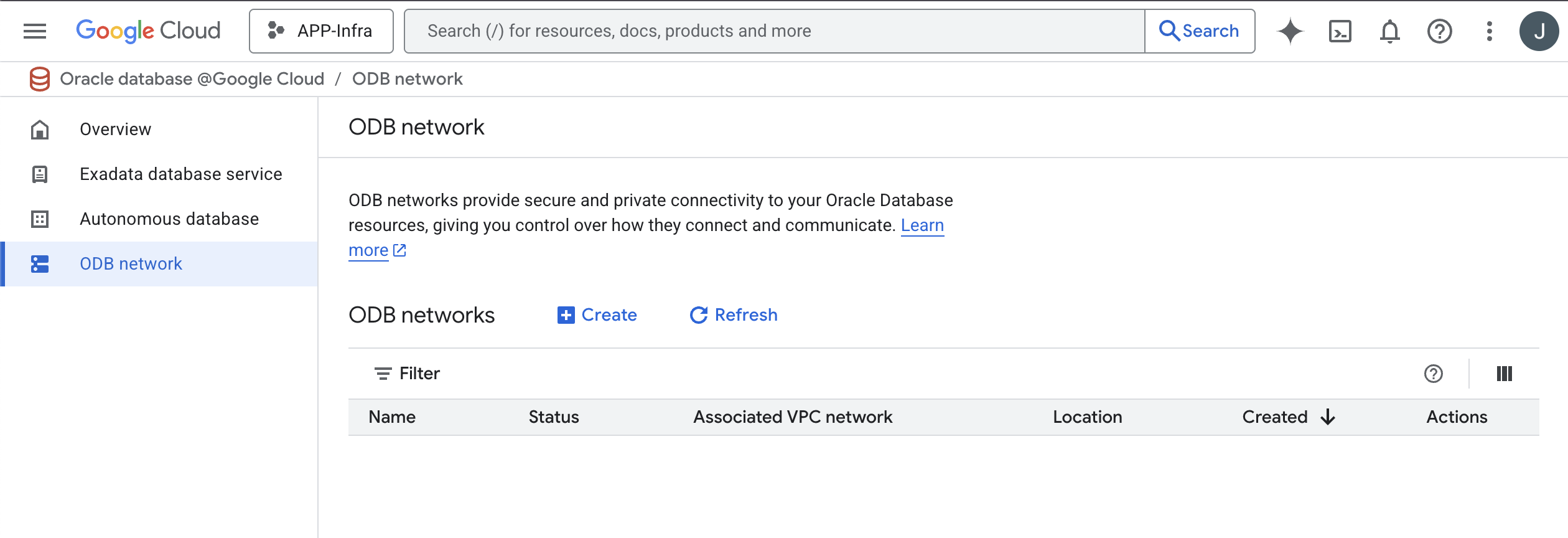Activate Cloud Shell terminal icon
Viewport: 1568px width, 538px height.
pyautogui.click(x=1340, y=31)
